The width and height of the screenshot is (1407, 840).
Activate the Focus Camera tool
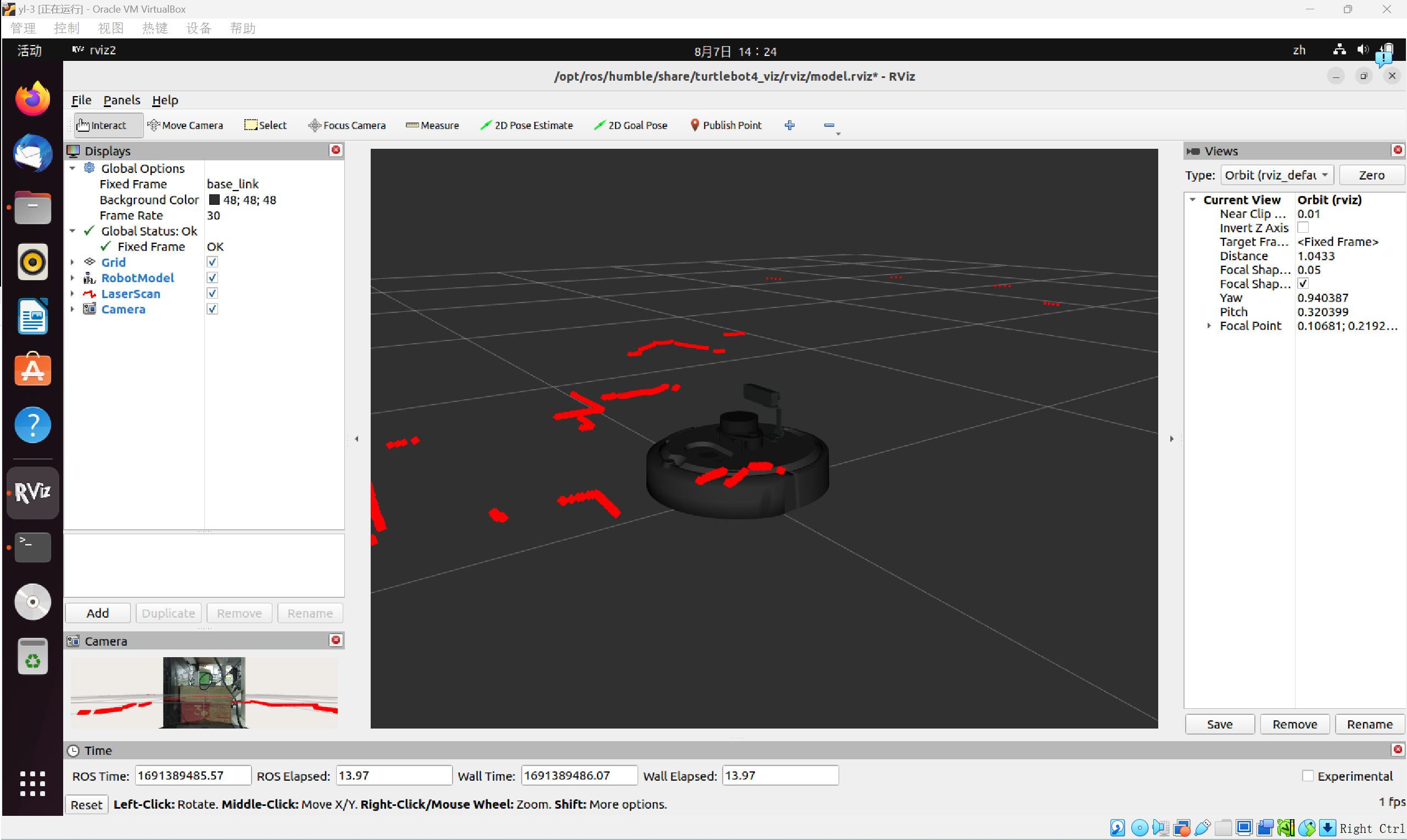click(x=347, y=125)
